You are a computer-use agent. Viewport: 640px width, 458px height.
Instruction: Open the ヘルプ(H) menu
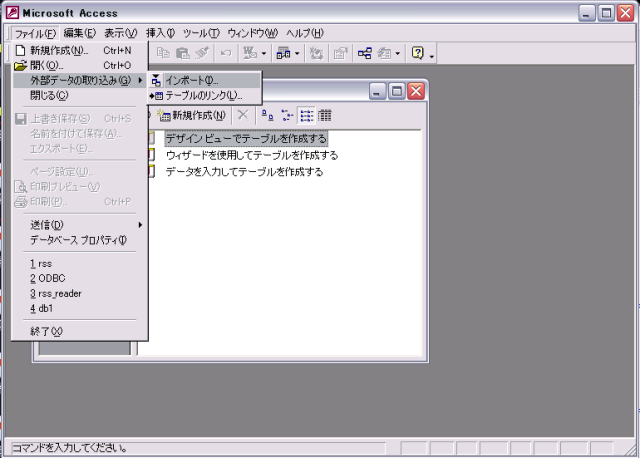(x=304, y=33)
